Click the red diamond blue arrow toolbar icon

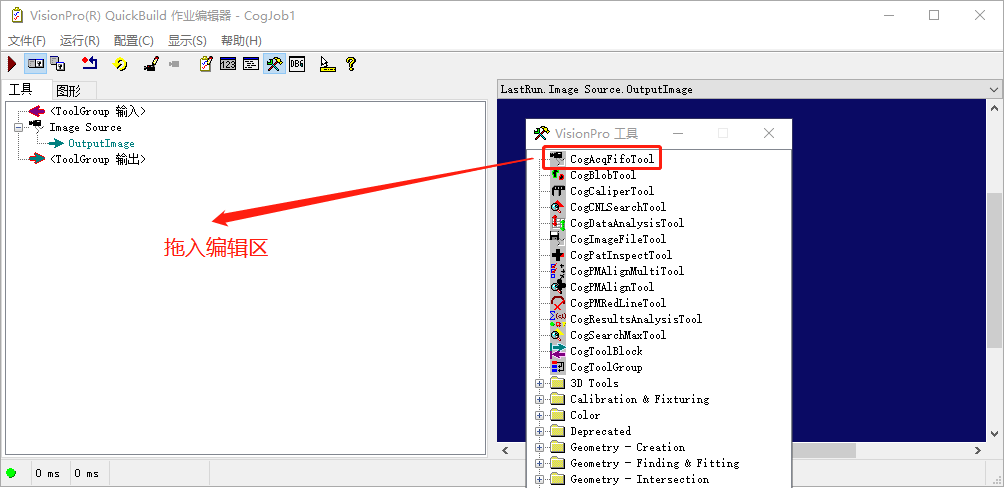(x=90, y=63)
